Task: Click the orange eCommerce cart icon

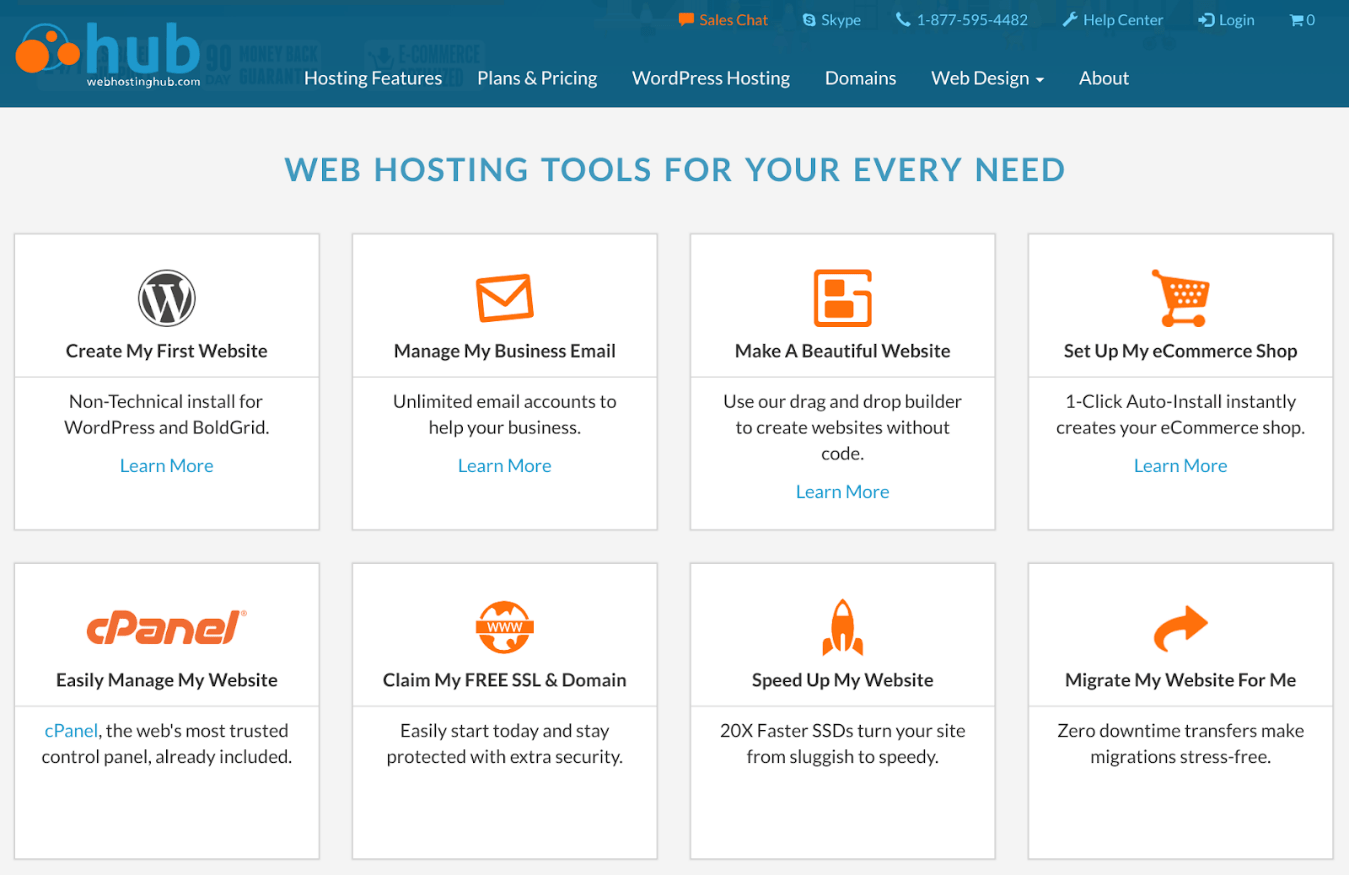Action: pos(1181,298)
